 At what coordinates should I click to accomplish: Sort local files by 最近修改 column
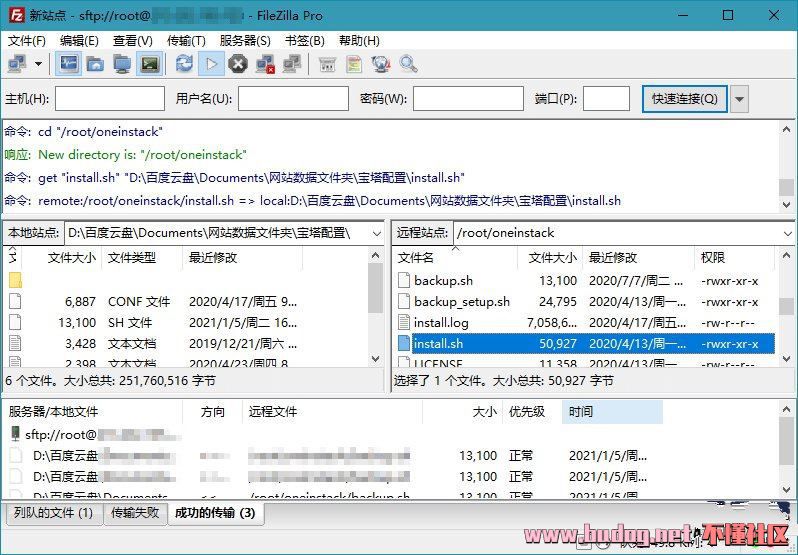click(x=242, y=257)
